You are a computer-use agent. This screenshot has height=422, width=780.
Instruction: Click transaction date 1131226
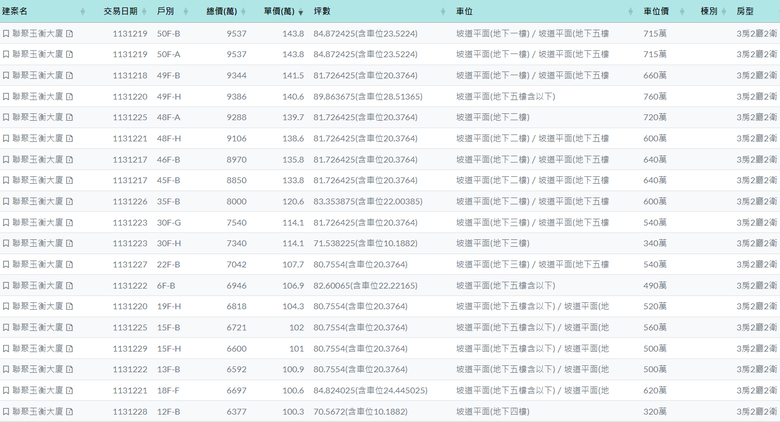130,202
